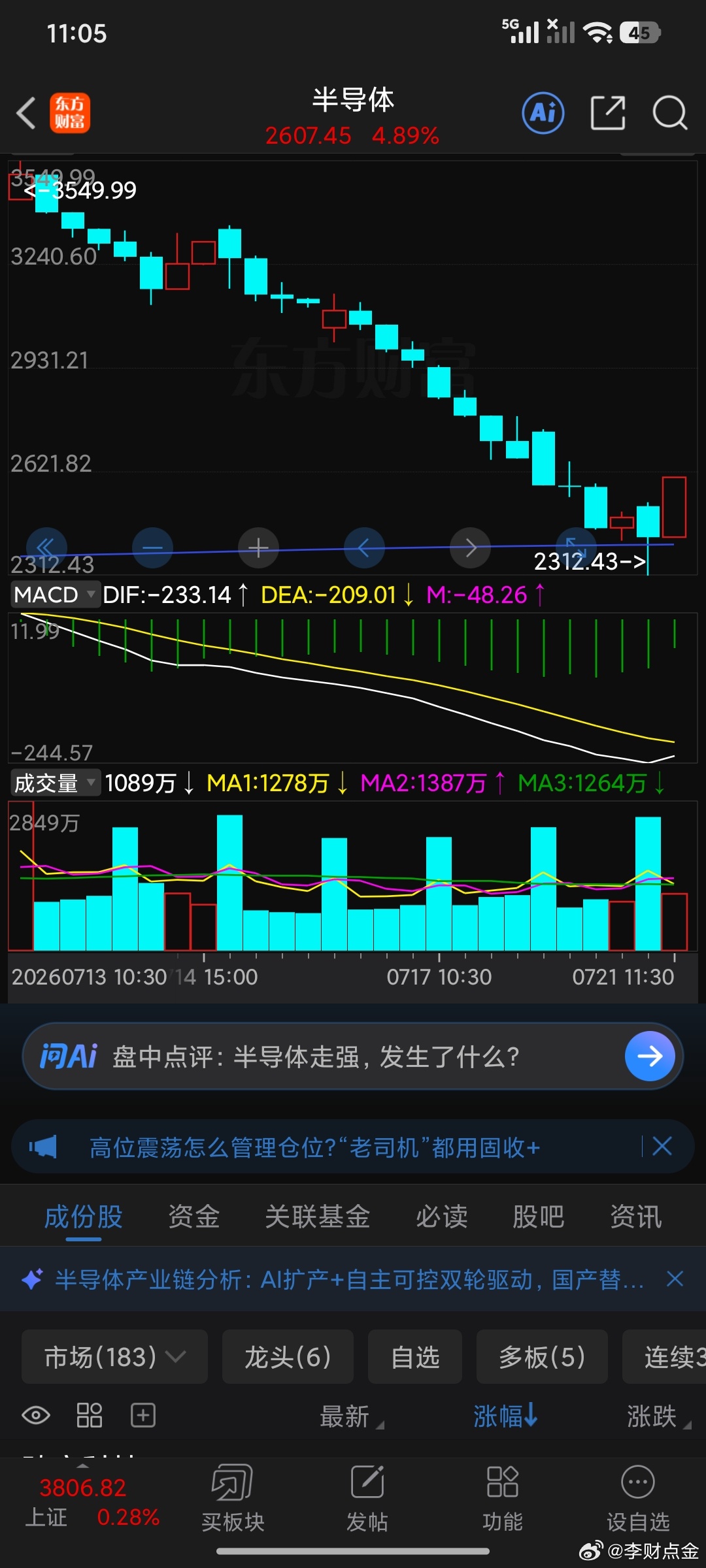Screen dimensions: 706x1568
Task: Jump to earliest chart with double-left arrow
Action: point(46,547)
